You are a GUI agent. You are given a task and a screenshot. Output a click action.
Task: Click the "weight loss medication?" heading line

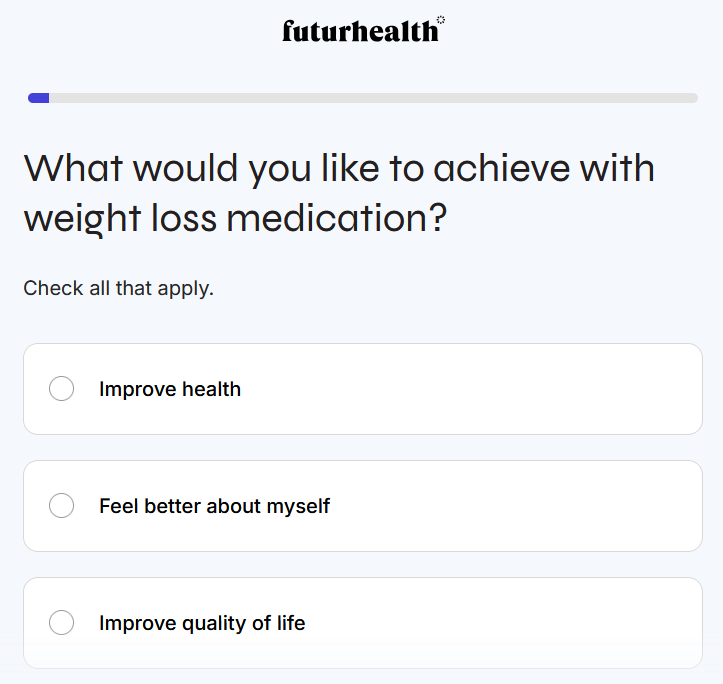pos(235,219)
